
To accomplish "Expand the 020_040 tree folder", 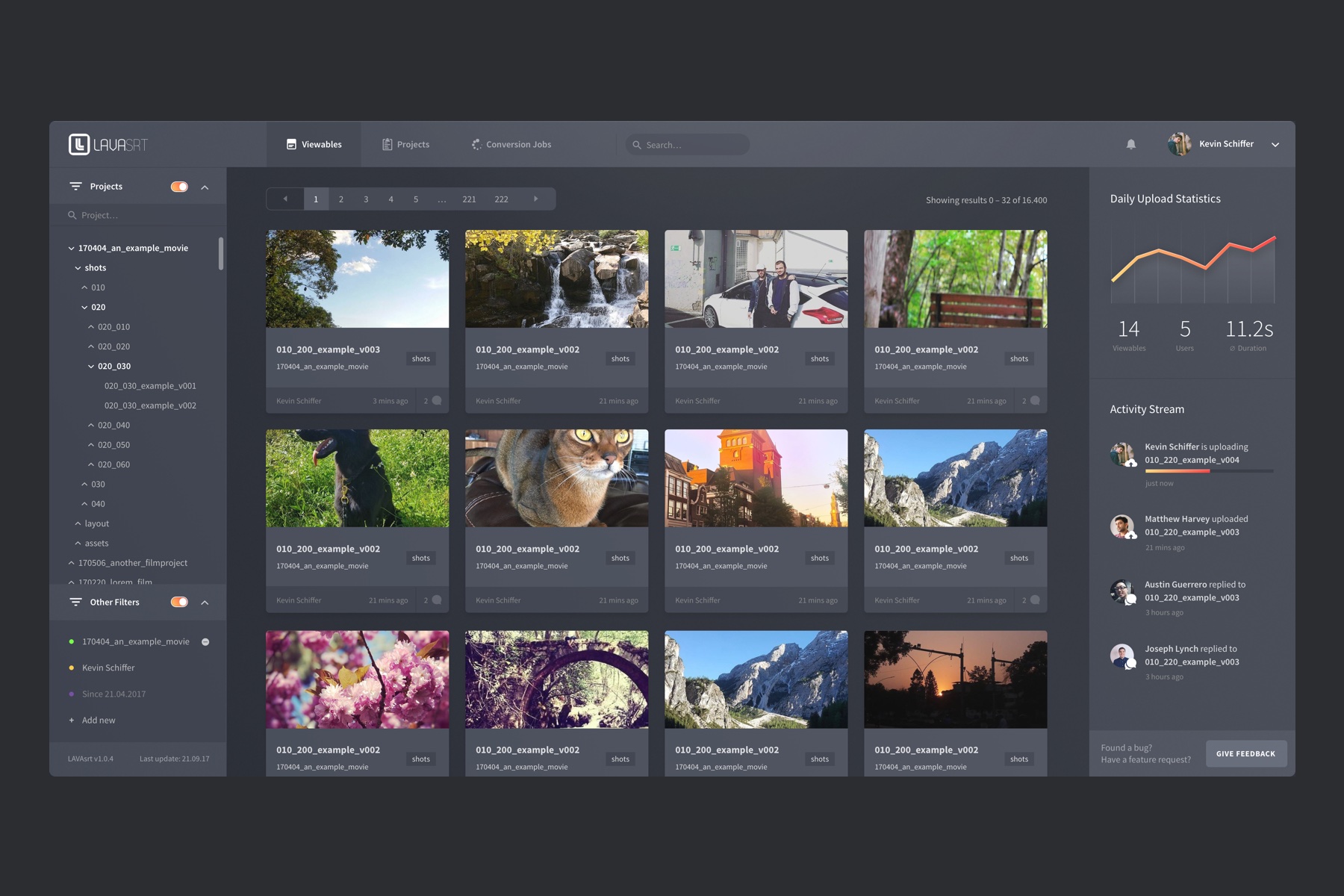I will point(91,426).
